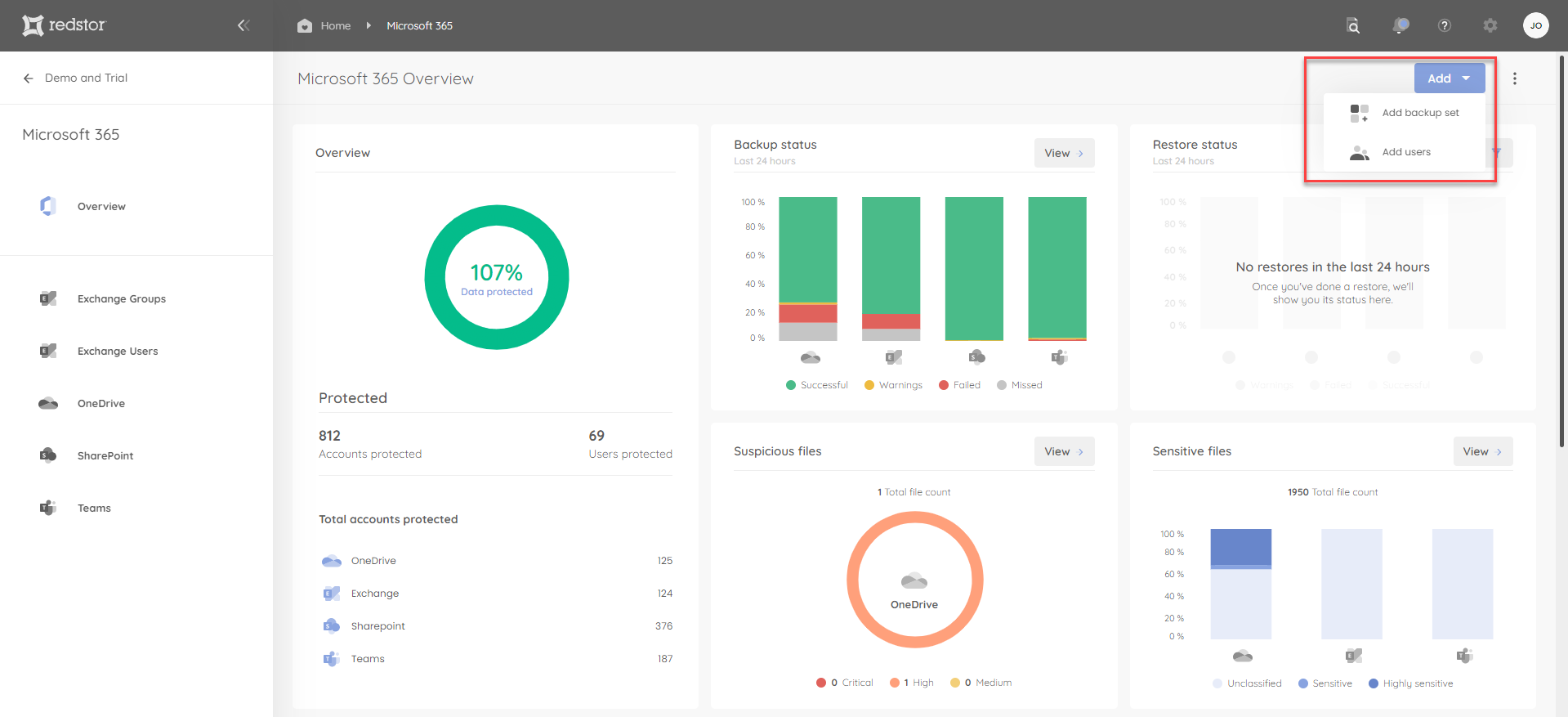
Task: Click Microsoft 365 breadcrumb
Action: coord(419,25)
